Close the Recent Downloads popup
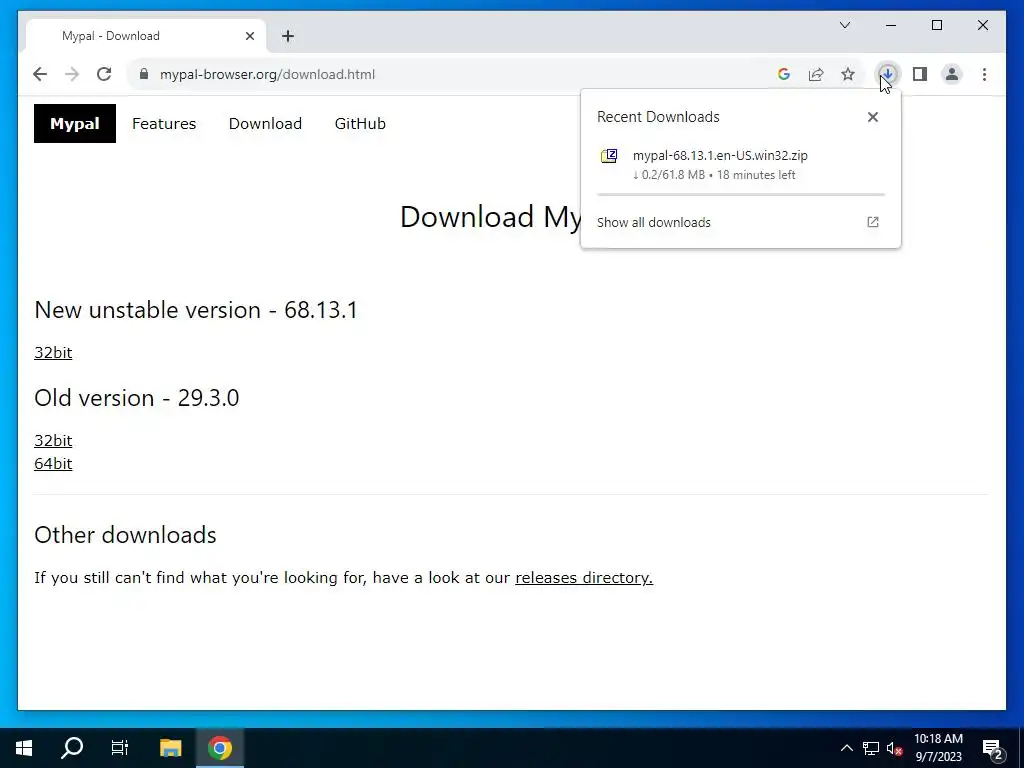 (872, 117)
